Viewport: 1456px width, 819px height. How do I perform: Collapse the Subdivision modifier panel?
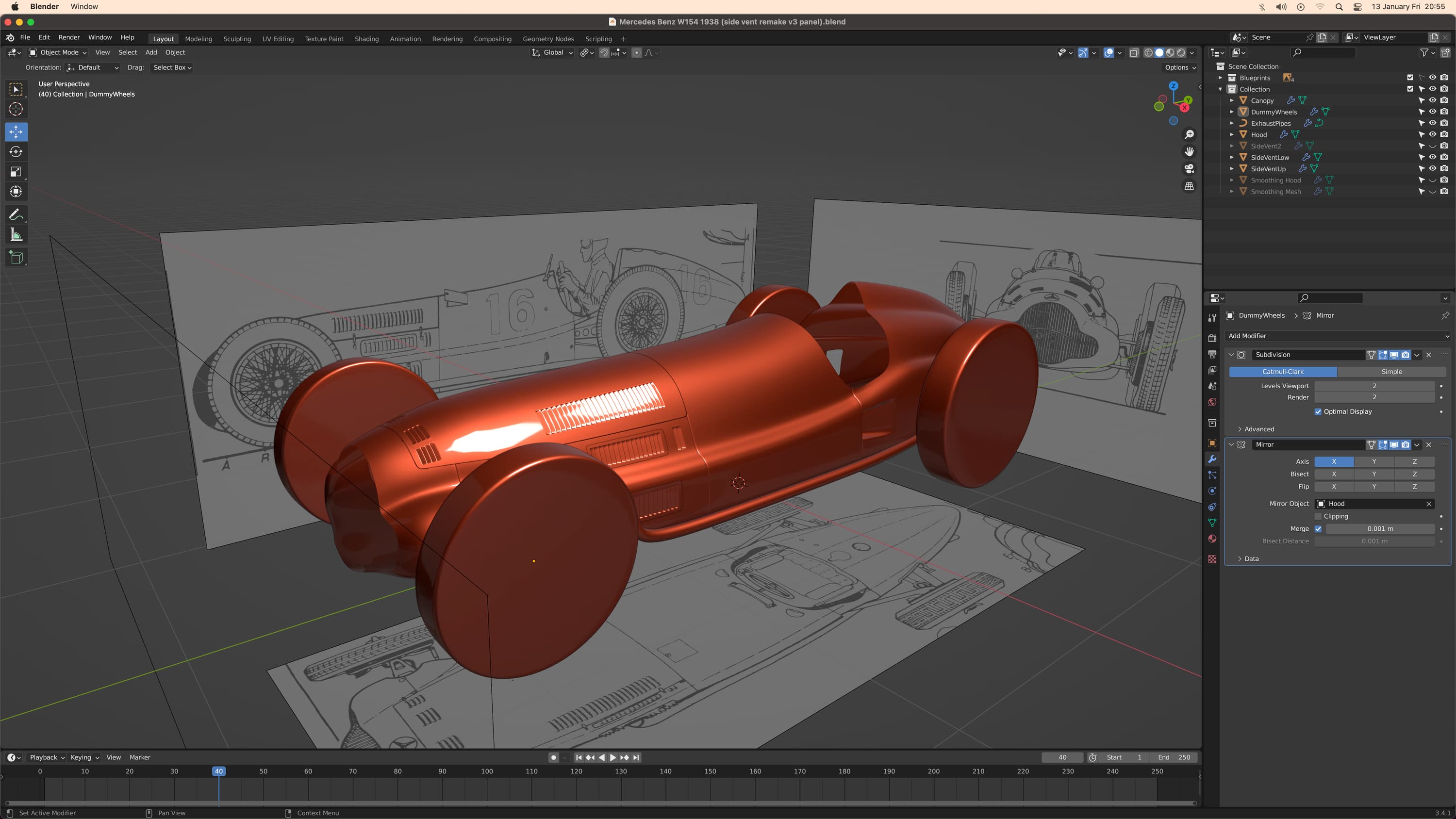(x=1231, y=354)
